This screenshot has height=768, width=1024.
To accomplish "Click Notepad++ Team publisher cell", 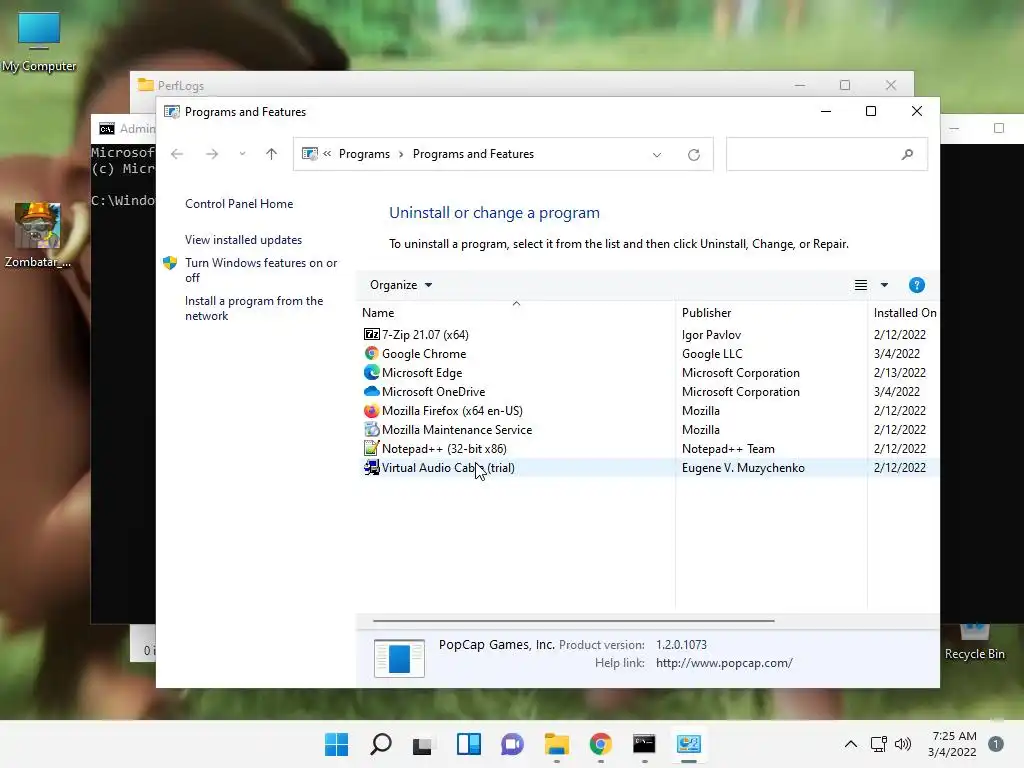I will [x=728, y=448].
